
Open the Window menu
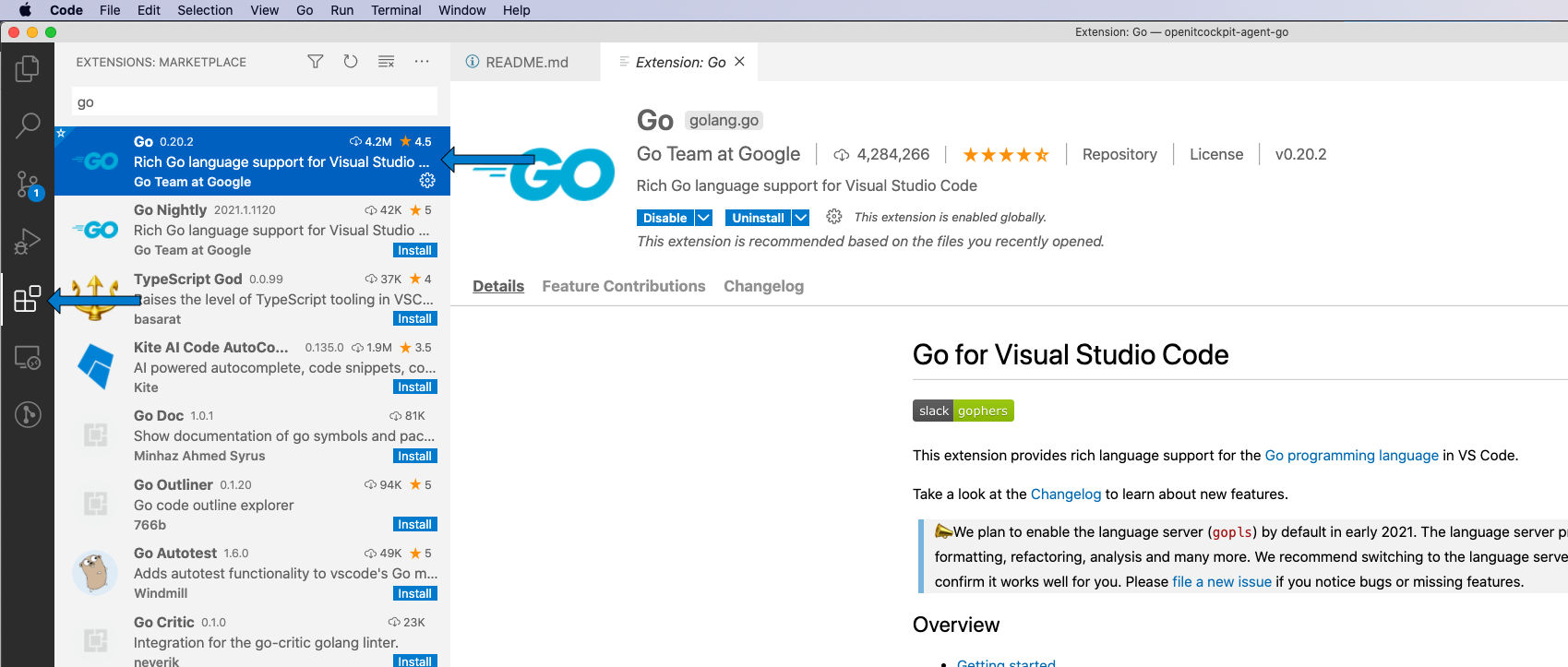[461, 10]
